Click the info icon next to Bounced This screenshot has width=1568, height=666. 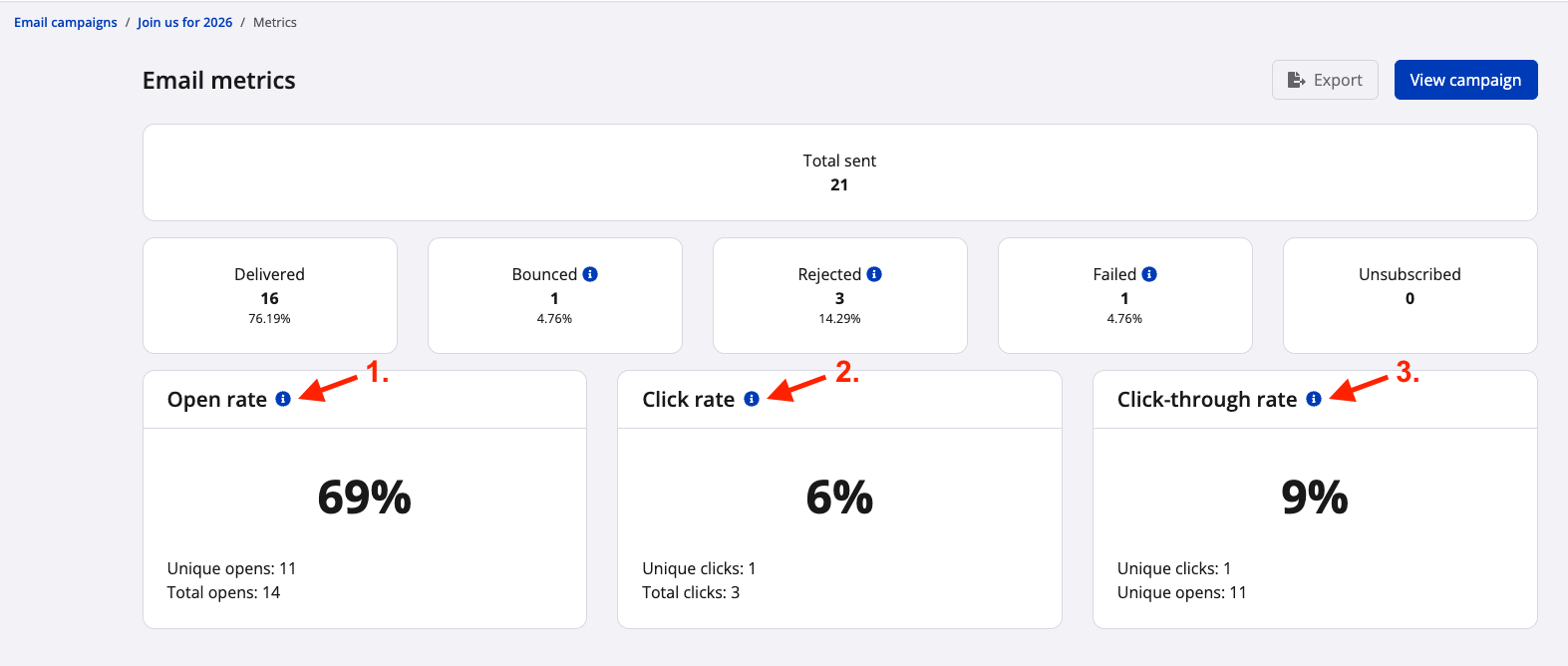pyautogui.click(x=590, y=274)
